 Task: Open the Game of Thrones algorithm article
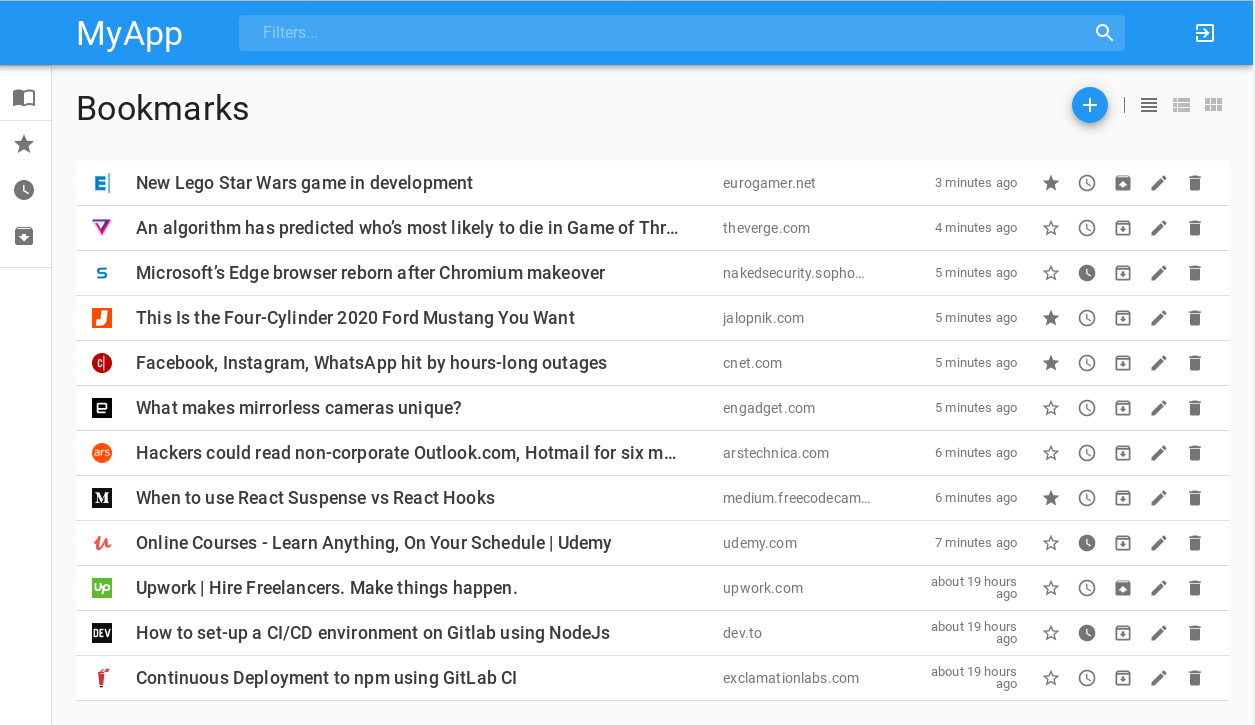coord(407,228)
